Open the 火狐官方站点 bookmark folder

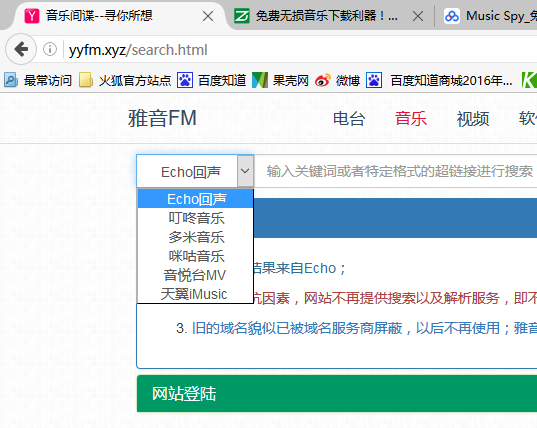(x=125, y=80)
